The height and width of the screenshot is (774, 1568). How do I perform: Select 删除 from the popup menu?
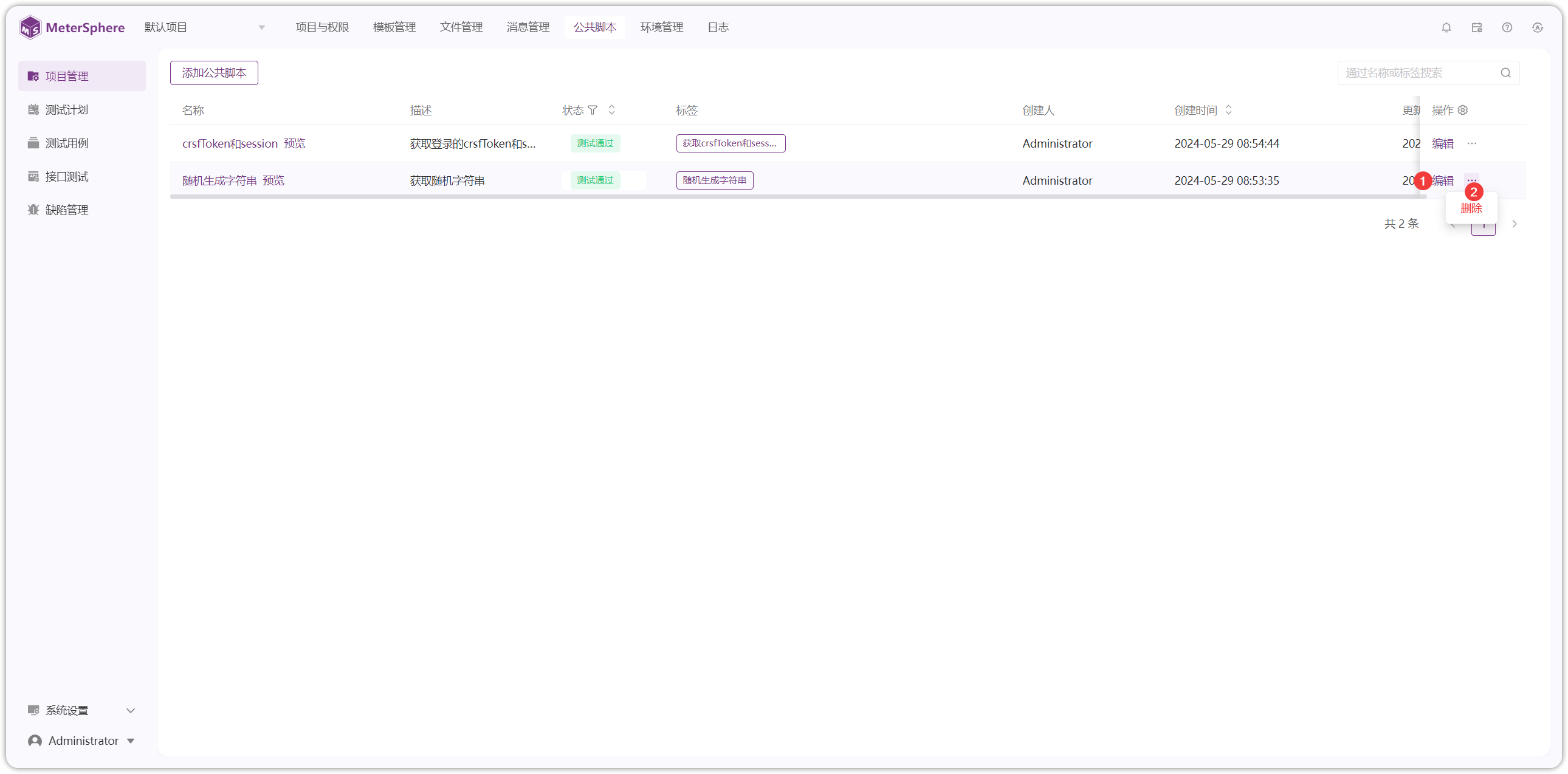pos(1471,209)
